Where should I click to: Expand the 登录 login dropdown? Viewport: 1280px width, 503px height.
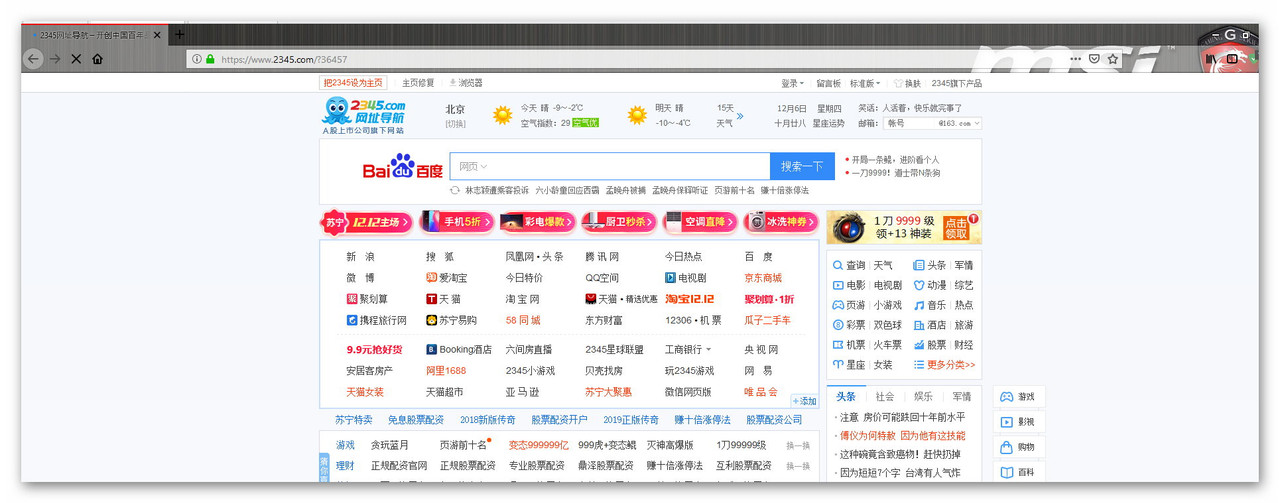pos(792,83)
